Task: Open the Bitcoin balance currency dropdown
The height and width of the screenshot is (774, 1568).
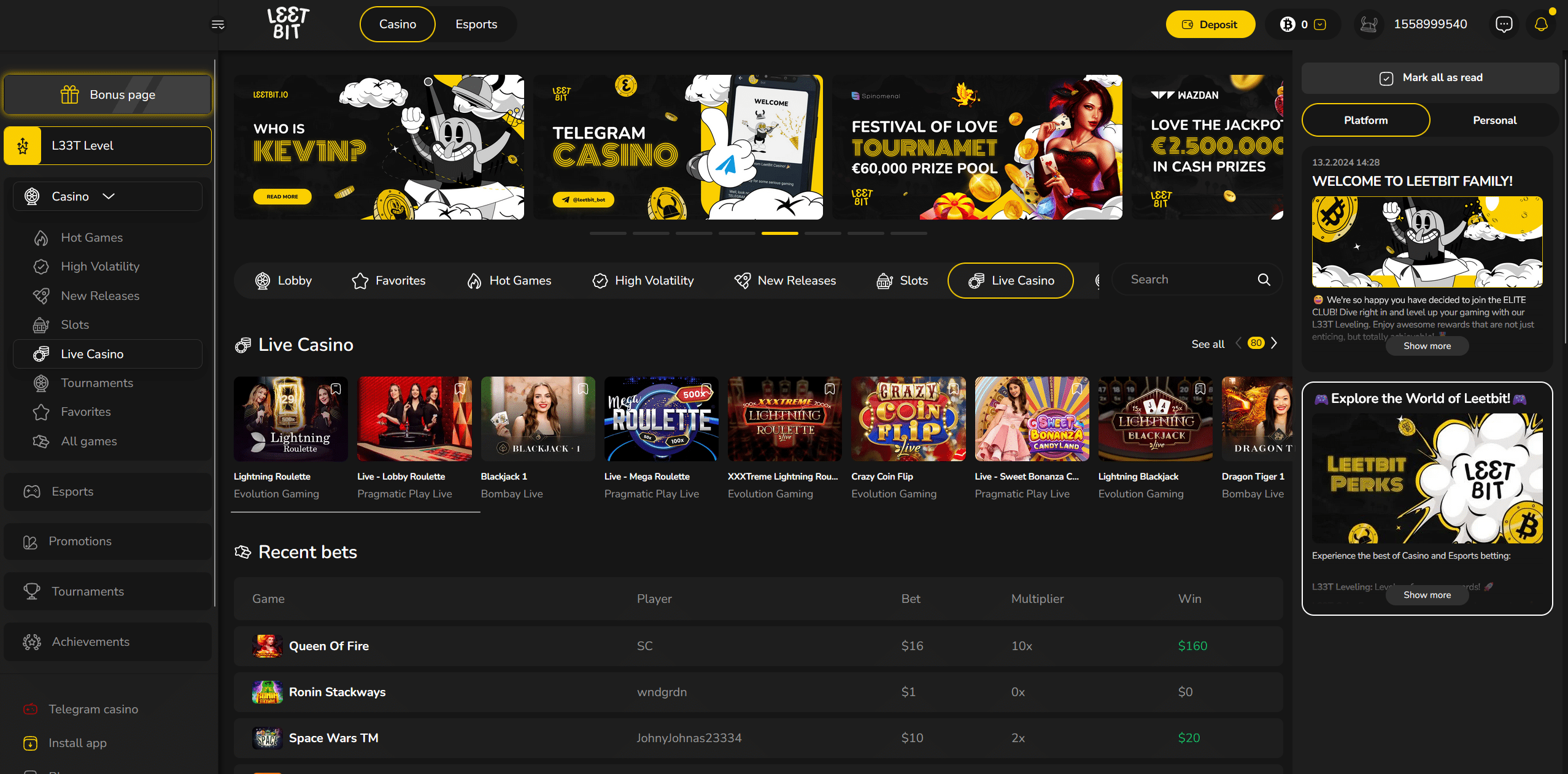Action: click(x=1321, y=25)
